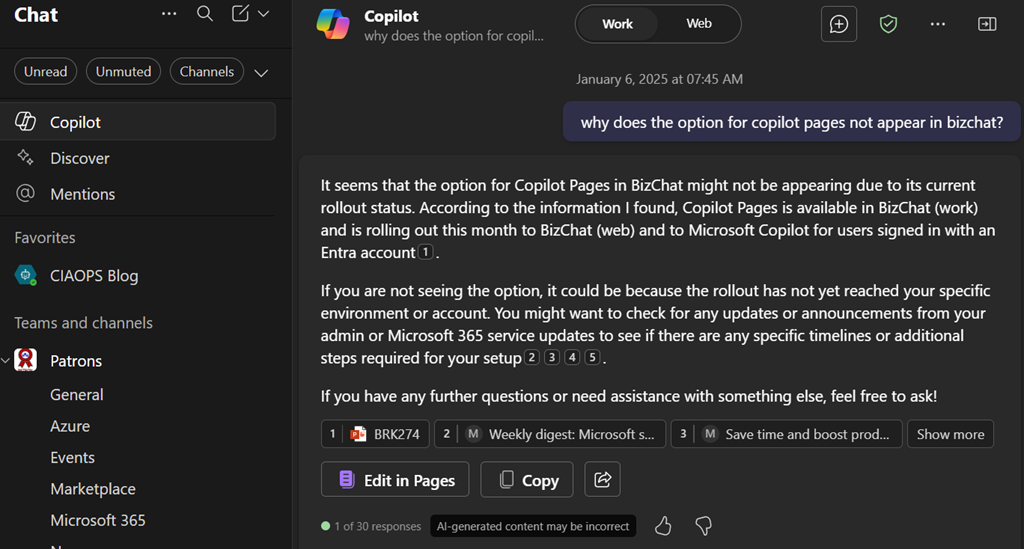Switch Copilot to Work mode

click(x=617, y=24)
